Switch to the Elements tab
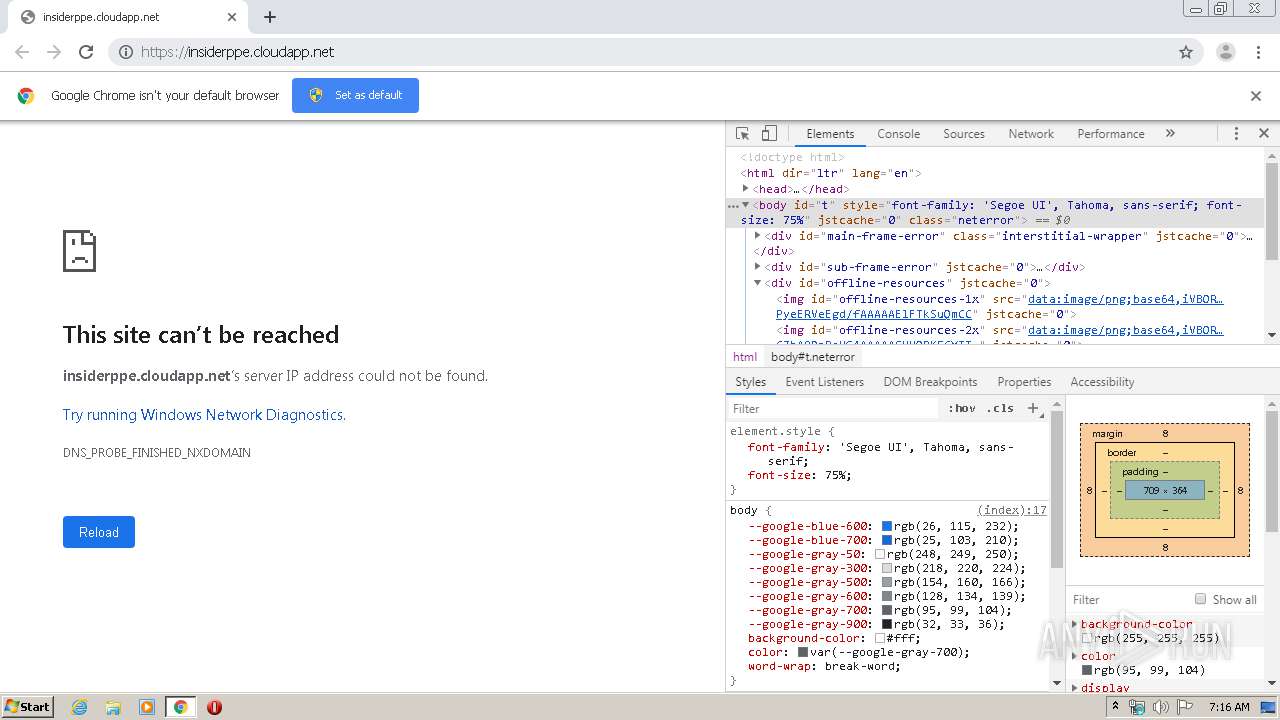Viewport: 1280px width, 720px height. [830, 134]
